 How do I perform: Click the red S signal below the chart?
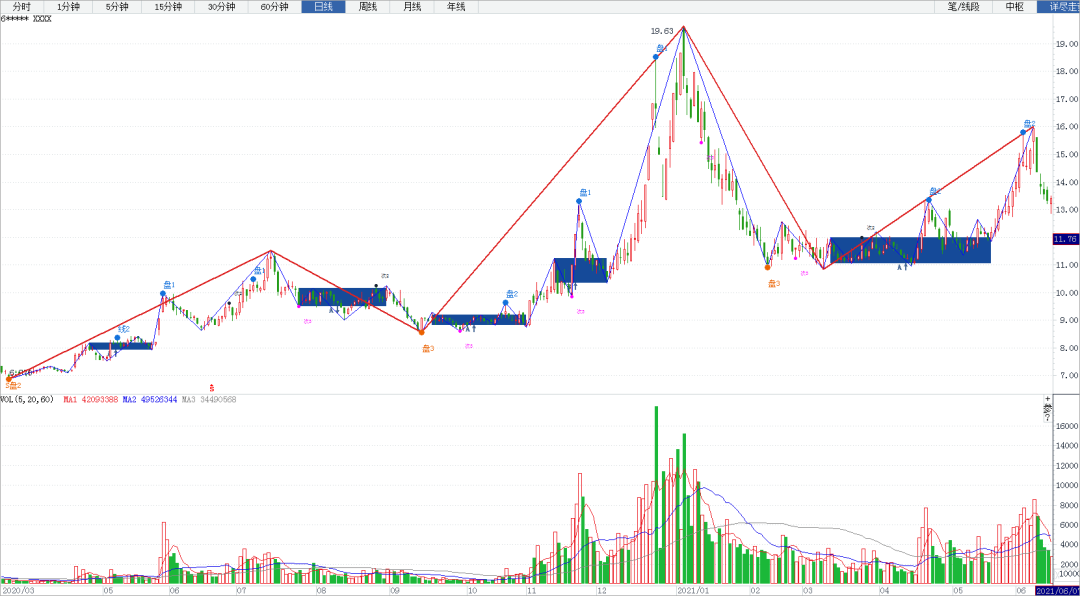[211, 387]
